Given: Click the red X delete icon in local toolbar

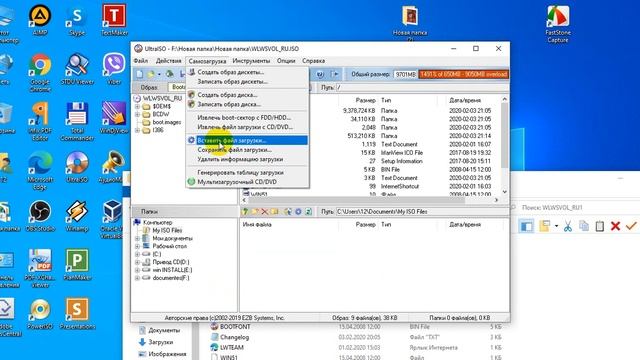Looking at the screenshot, I should click(x=264, y=211).
